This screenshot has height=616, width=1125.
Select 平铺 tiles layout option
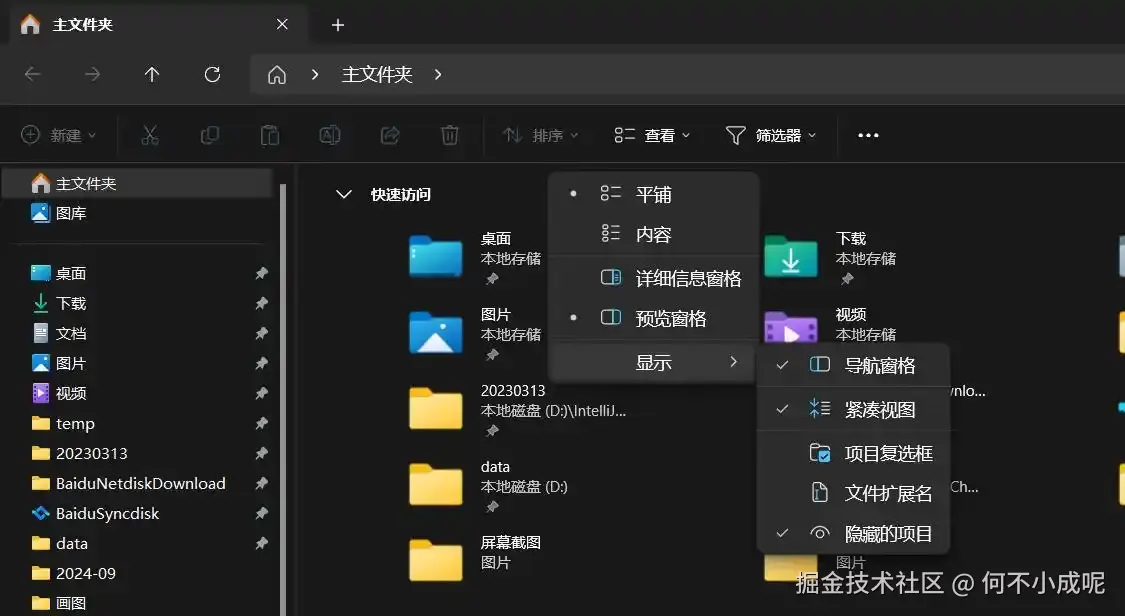654,194
